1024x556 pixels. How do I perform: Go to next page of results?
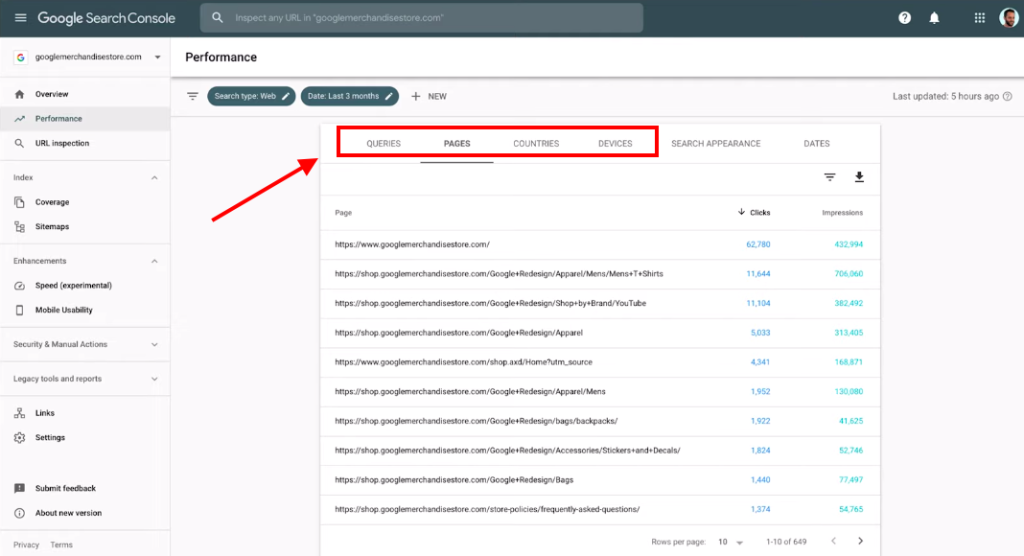click(x=860, y=541)
